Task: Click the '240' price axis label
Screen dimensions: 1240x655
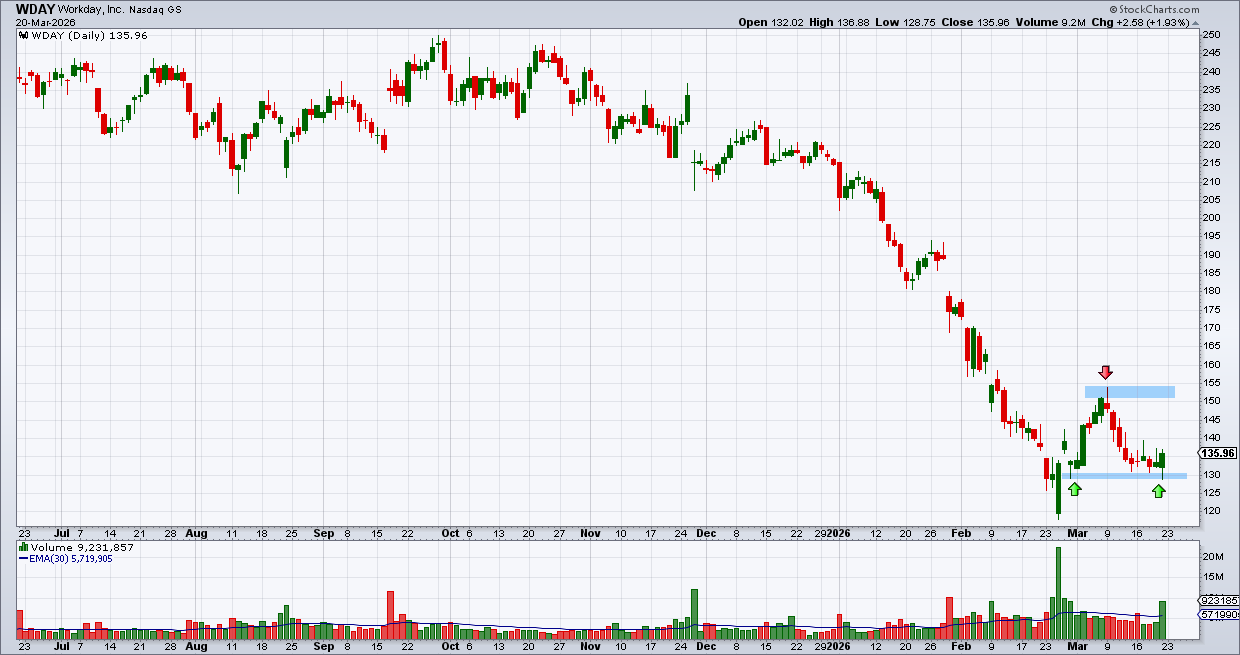Action: click(1210, 72)
